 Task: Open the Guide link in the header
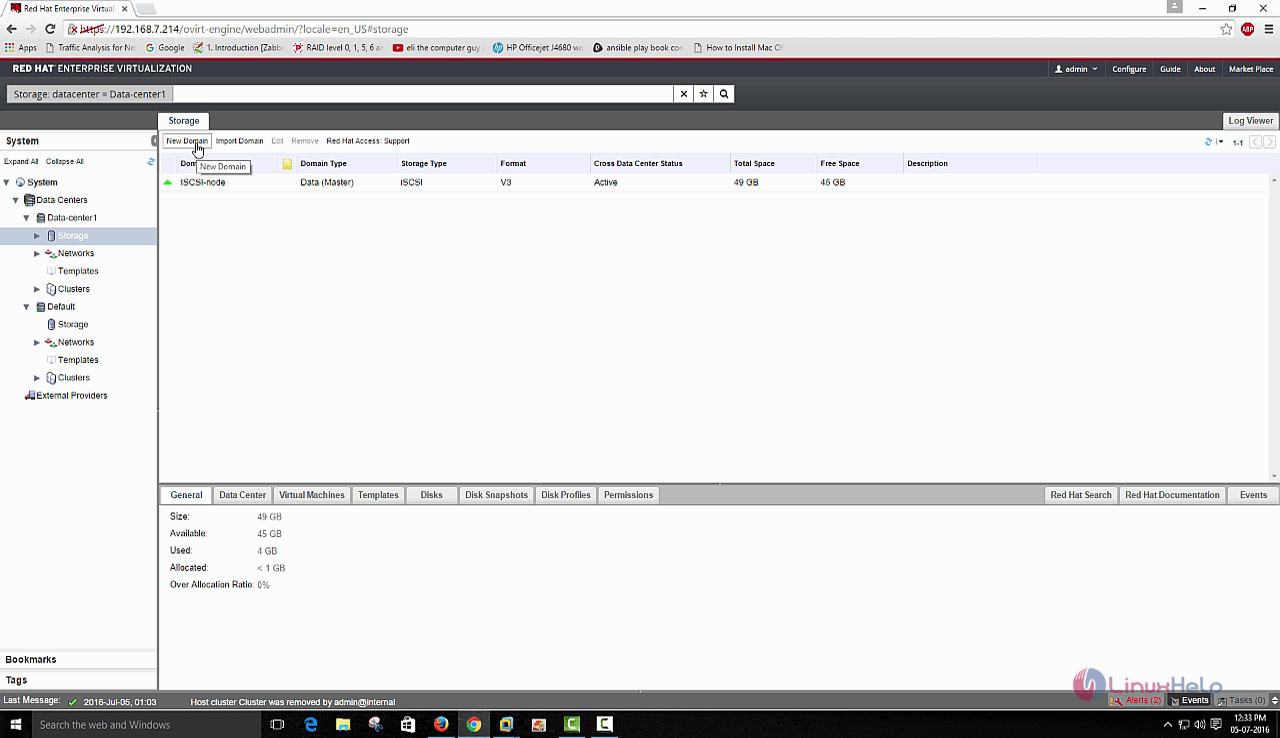[x=1170, y=69]
